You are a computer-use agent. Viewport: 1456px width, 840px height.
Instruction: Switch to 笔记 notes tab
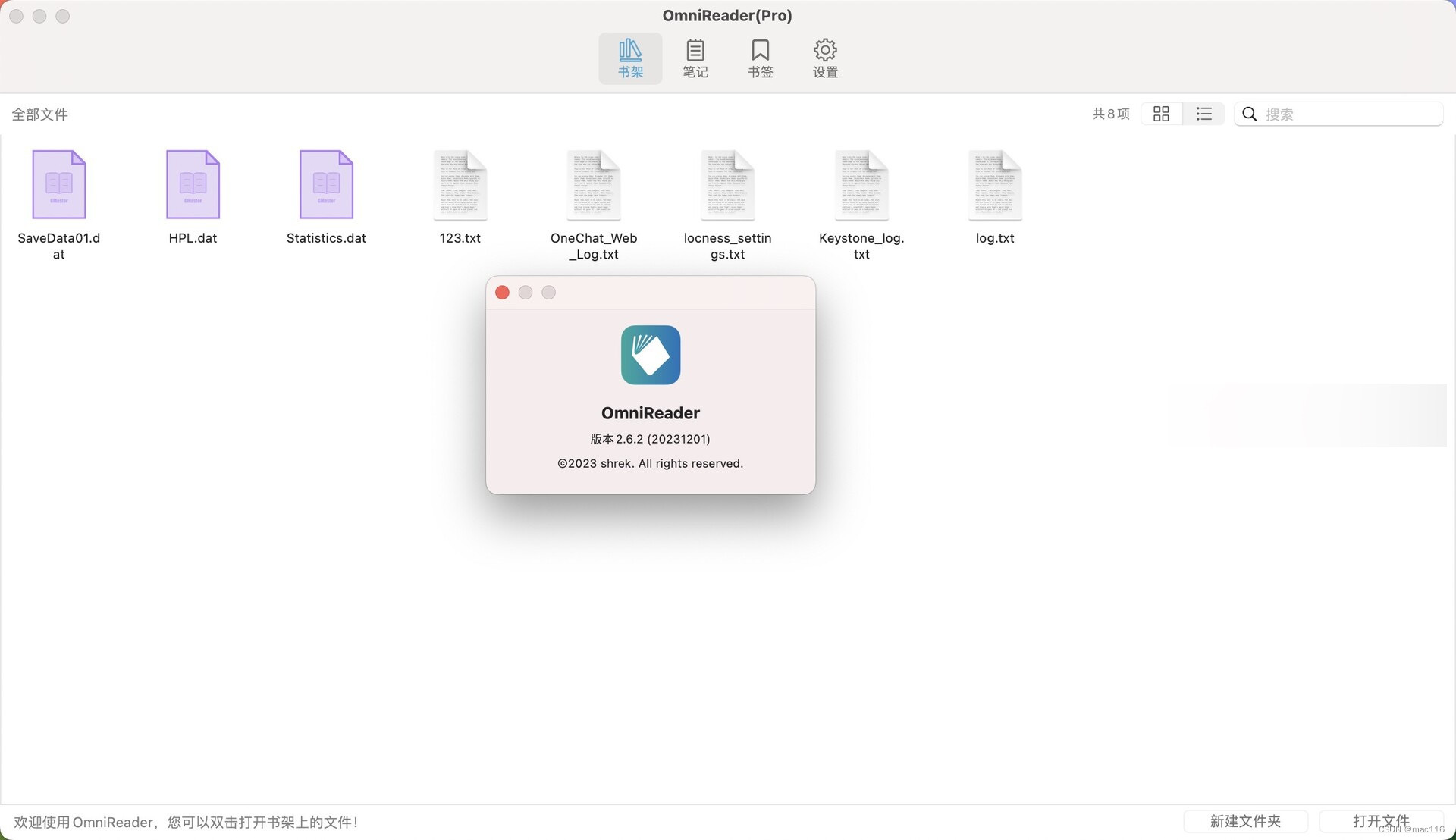pyautogui.click(x=695, y=57)
